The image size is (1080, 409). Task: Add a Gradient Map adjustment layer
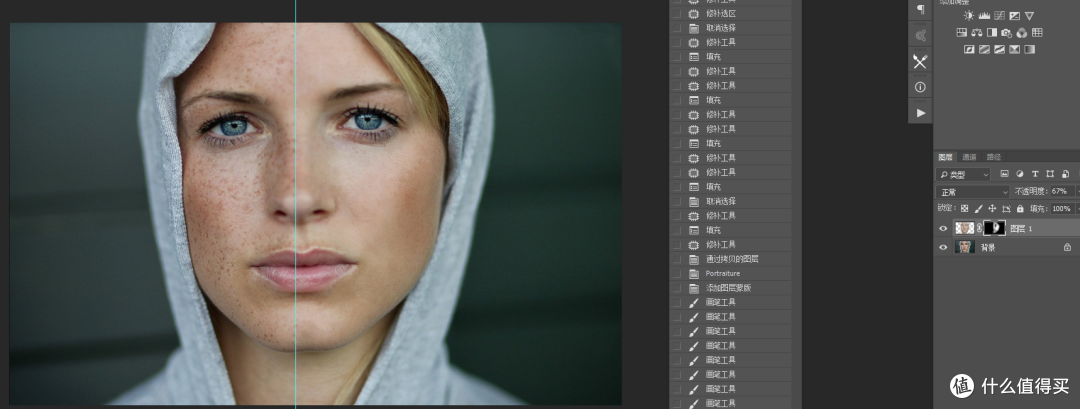coord(1030,50)
